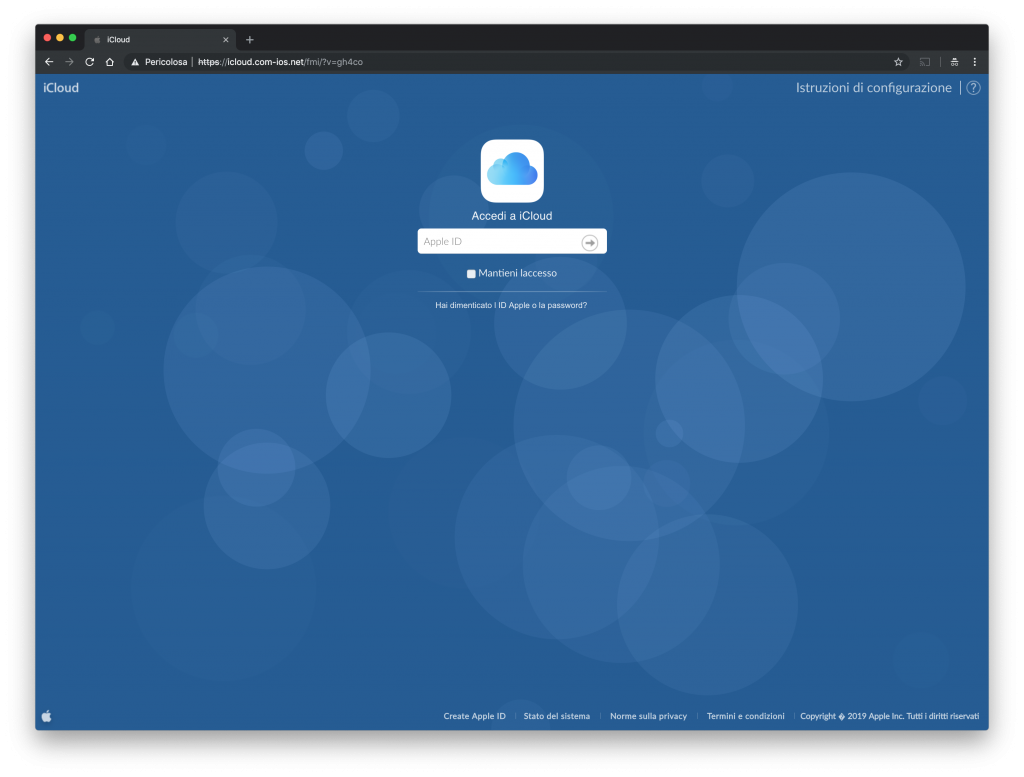
Task: Maximize the window with the green button
Action: [x=72, y=38]
